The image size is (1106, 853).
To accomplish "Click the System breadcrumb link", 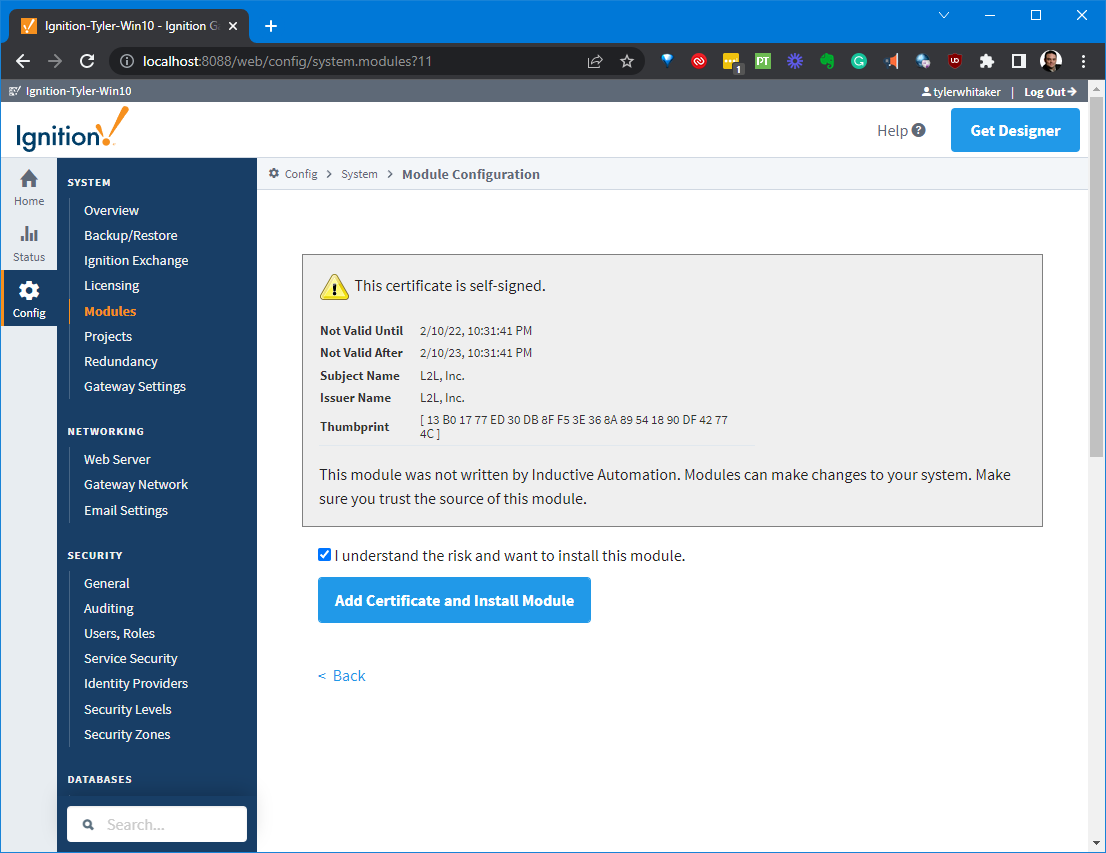I will 359,174.
